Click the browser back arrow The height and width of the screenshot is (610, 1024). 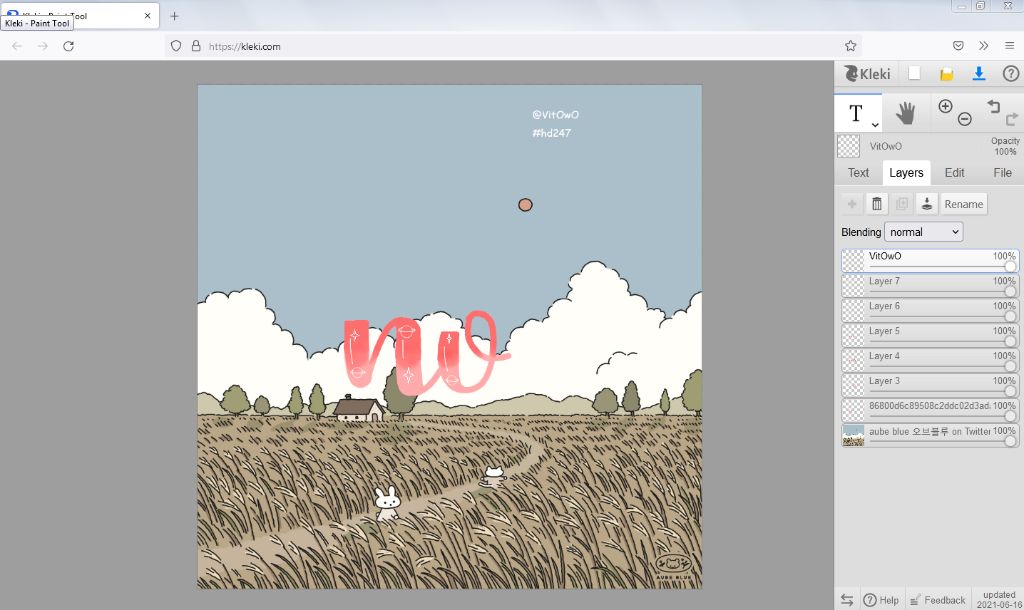(17, 46)
